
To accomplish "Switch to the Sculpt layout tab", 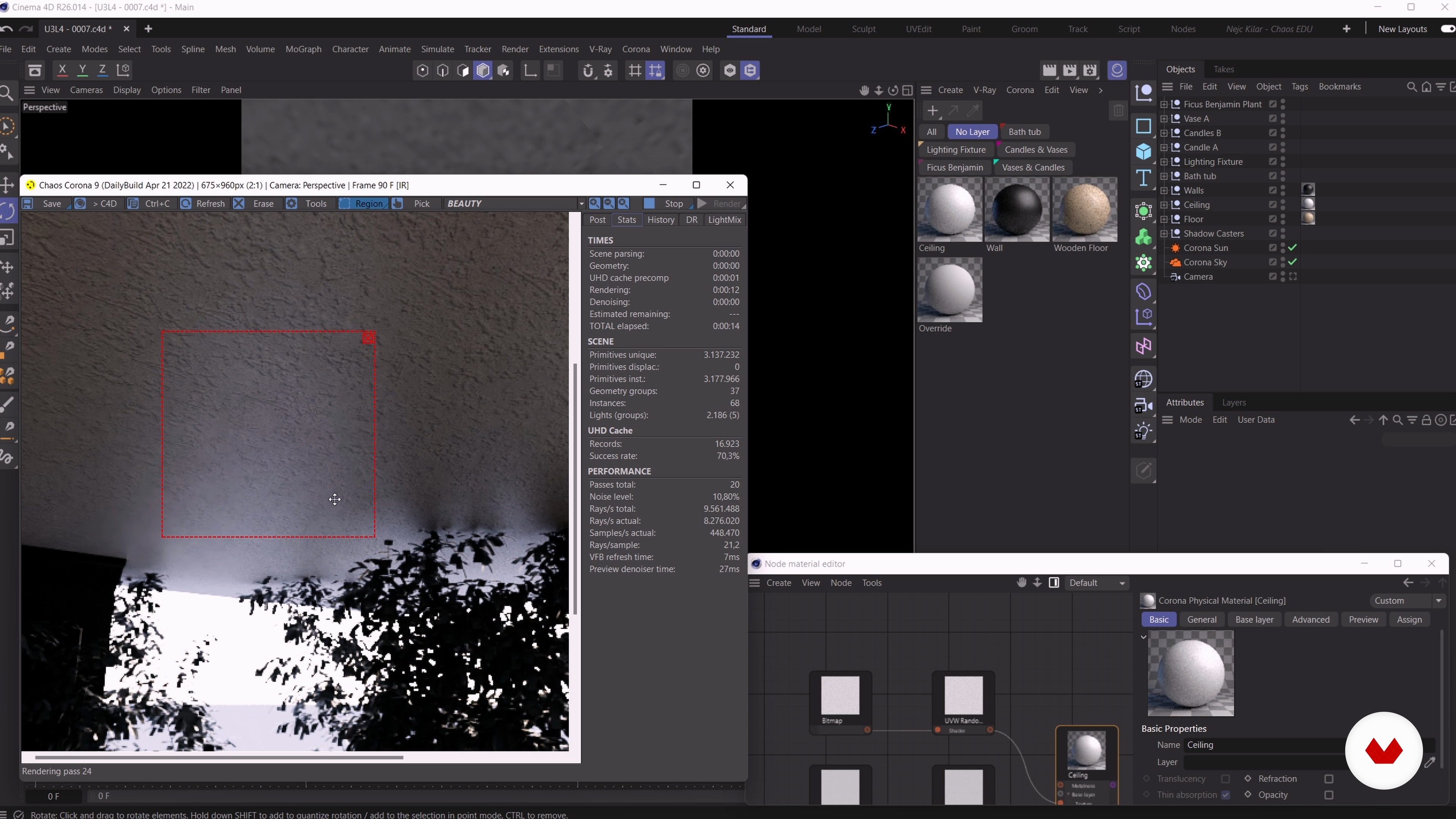I will 864,30.
